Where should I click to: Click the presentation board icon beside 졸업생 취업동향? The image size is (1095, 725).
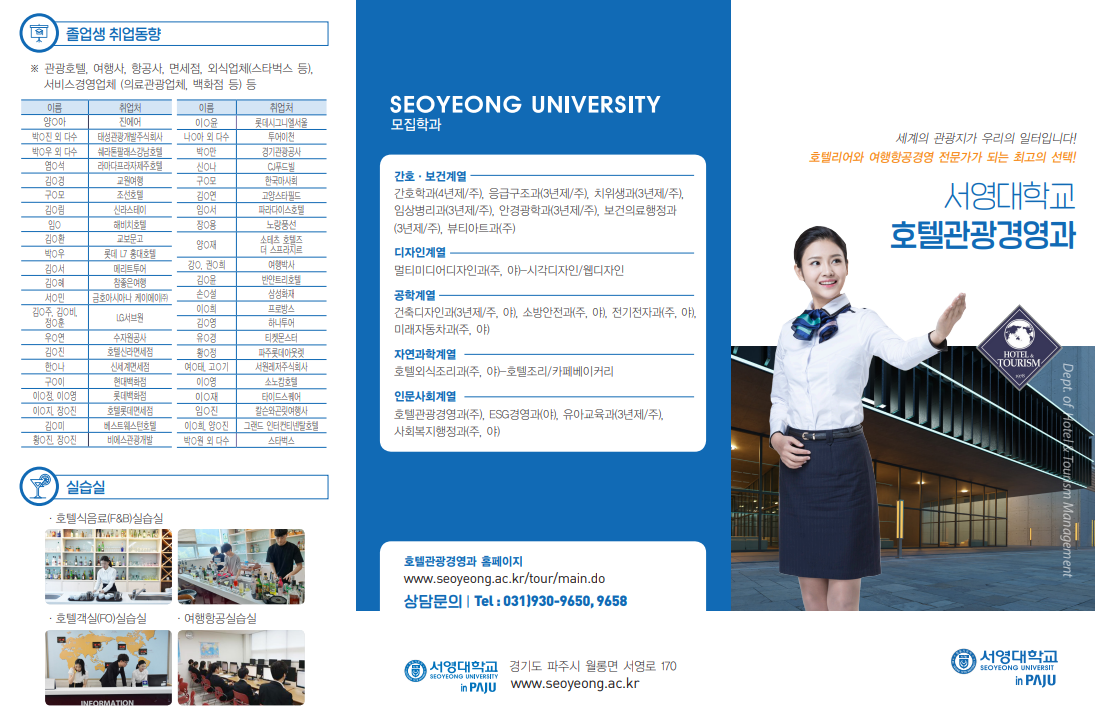click(x=40, y=34)
